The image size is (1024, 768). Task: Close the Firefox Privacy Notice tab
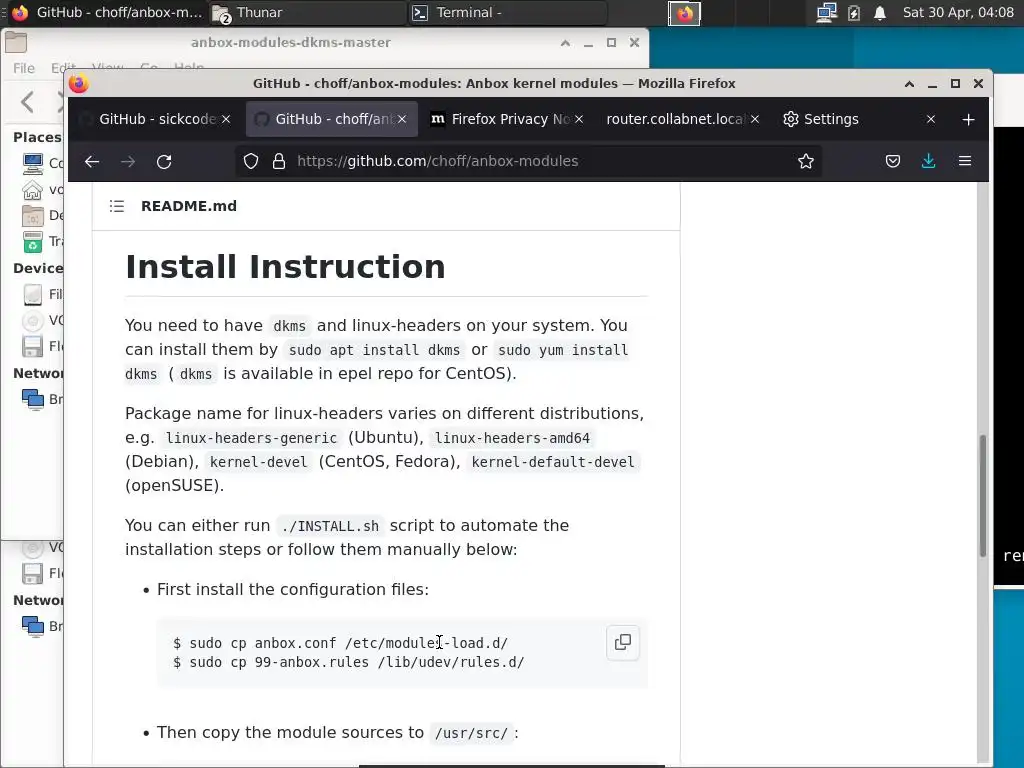pyautogui.click(x=579, y=120)
